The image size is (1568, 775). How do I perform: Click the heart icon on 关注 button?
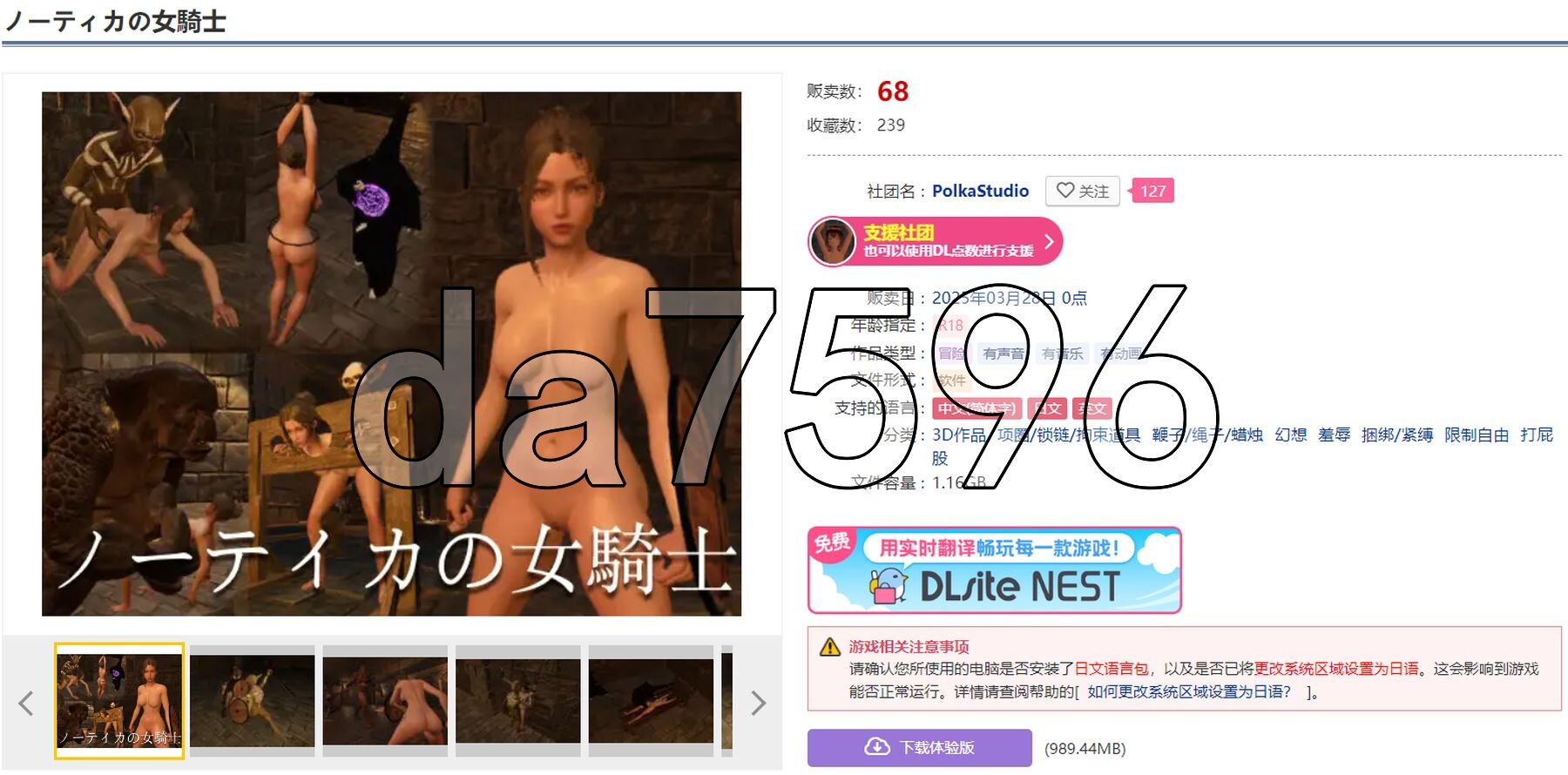coord(1065,190)
